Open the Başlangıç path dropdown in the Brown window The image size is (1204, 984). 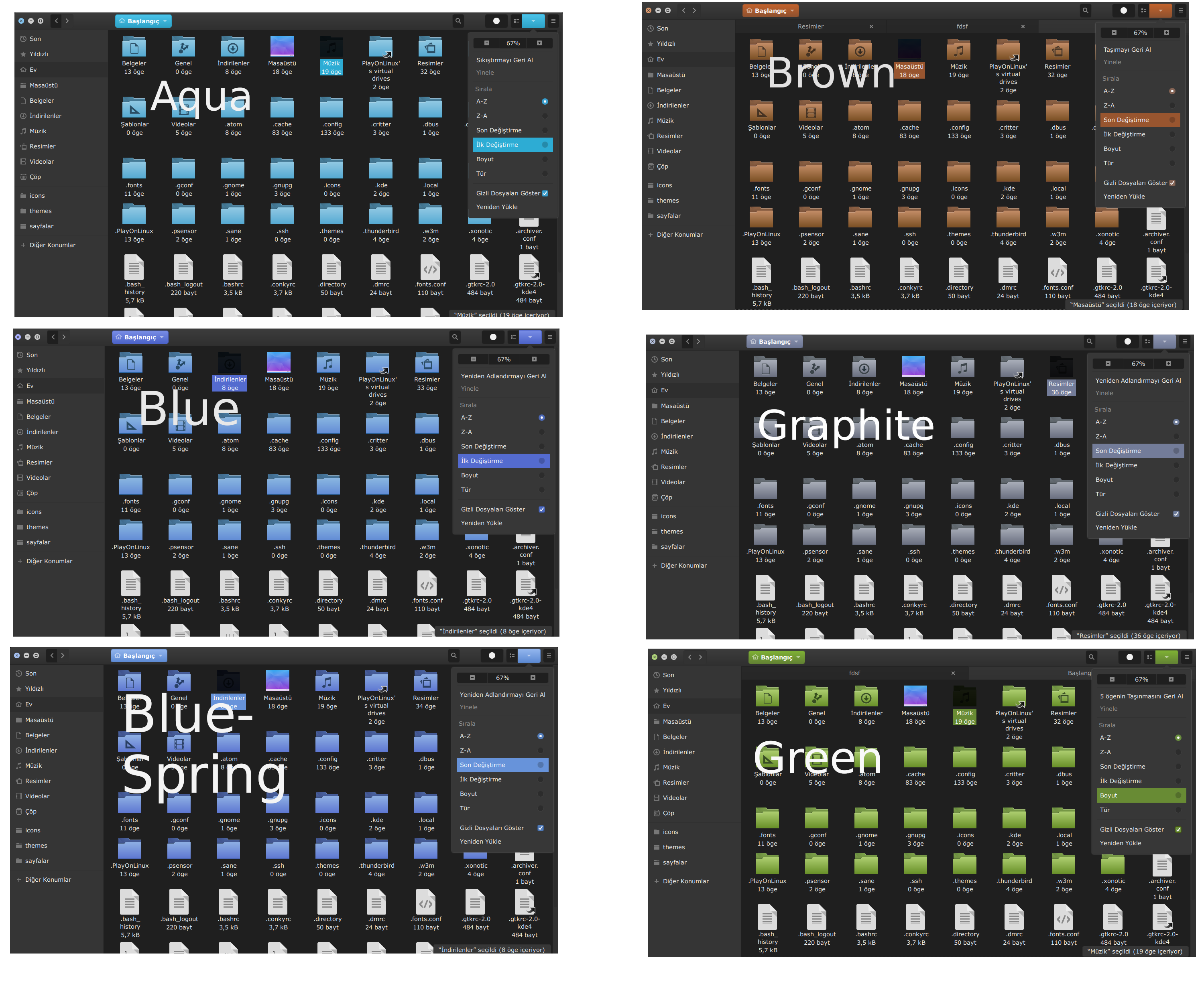(770, 10)
